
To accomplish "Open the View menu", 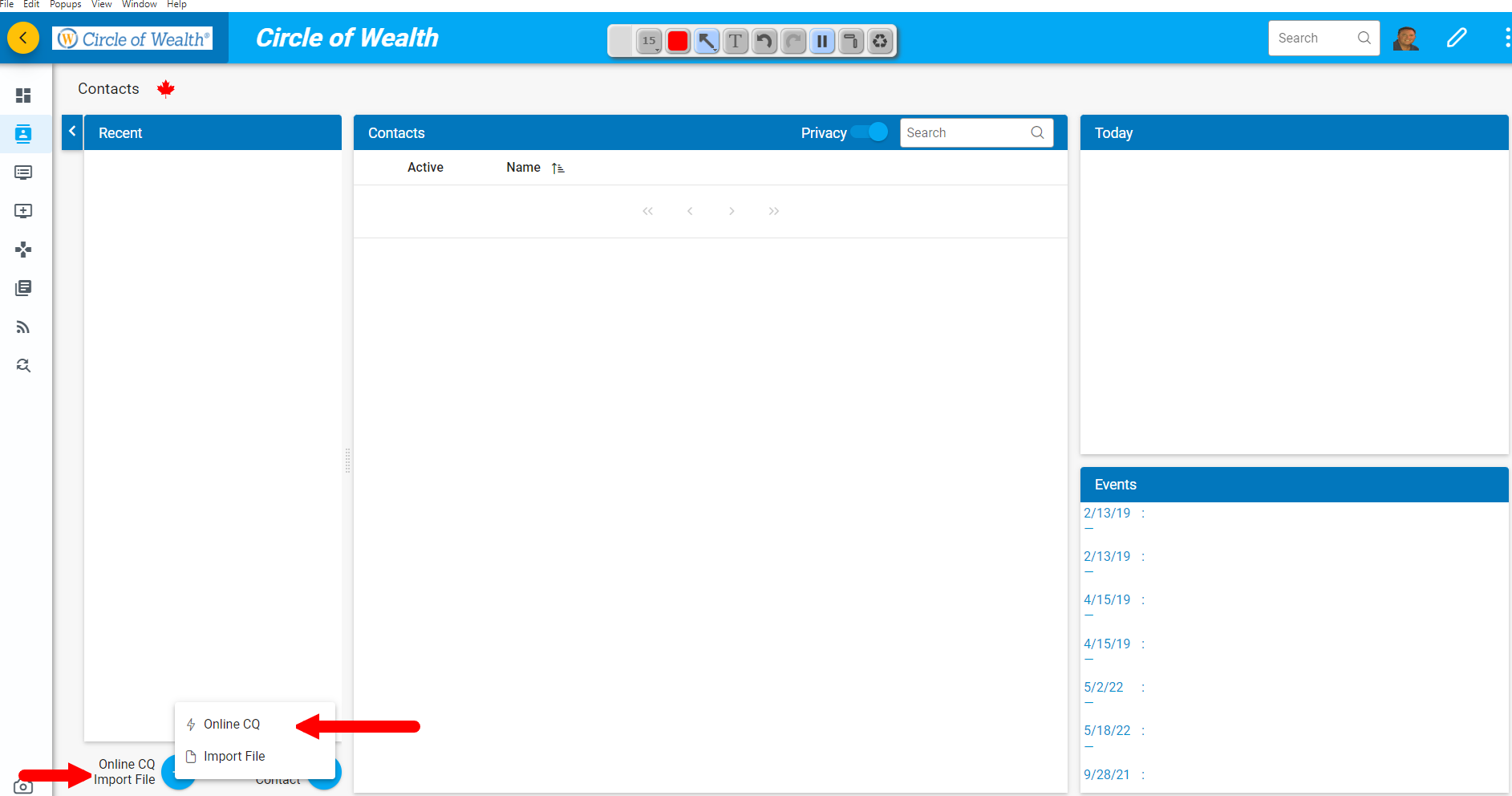I will 102,4.
